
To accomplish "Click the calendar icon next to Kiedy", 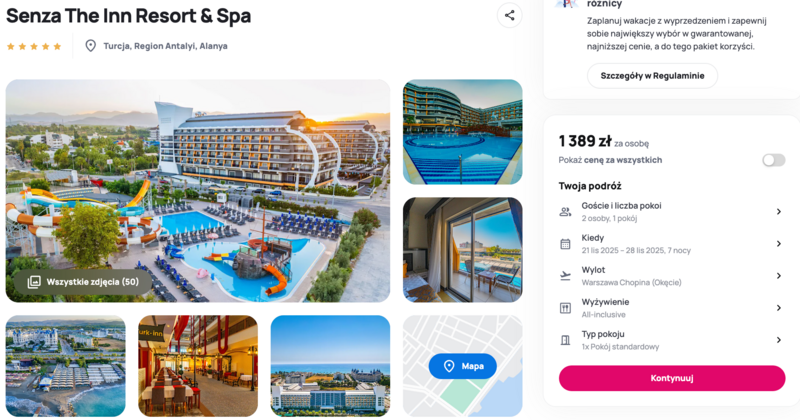I will (x=565, y=244).
